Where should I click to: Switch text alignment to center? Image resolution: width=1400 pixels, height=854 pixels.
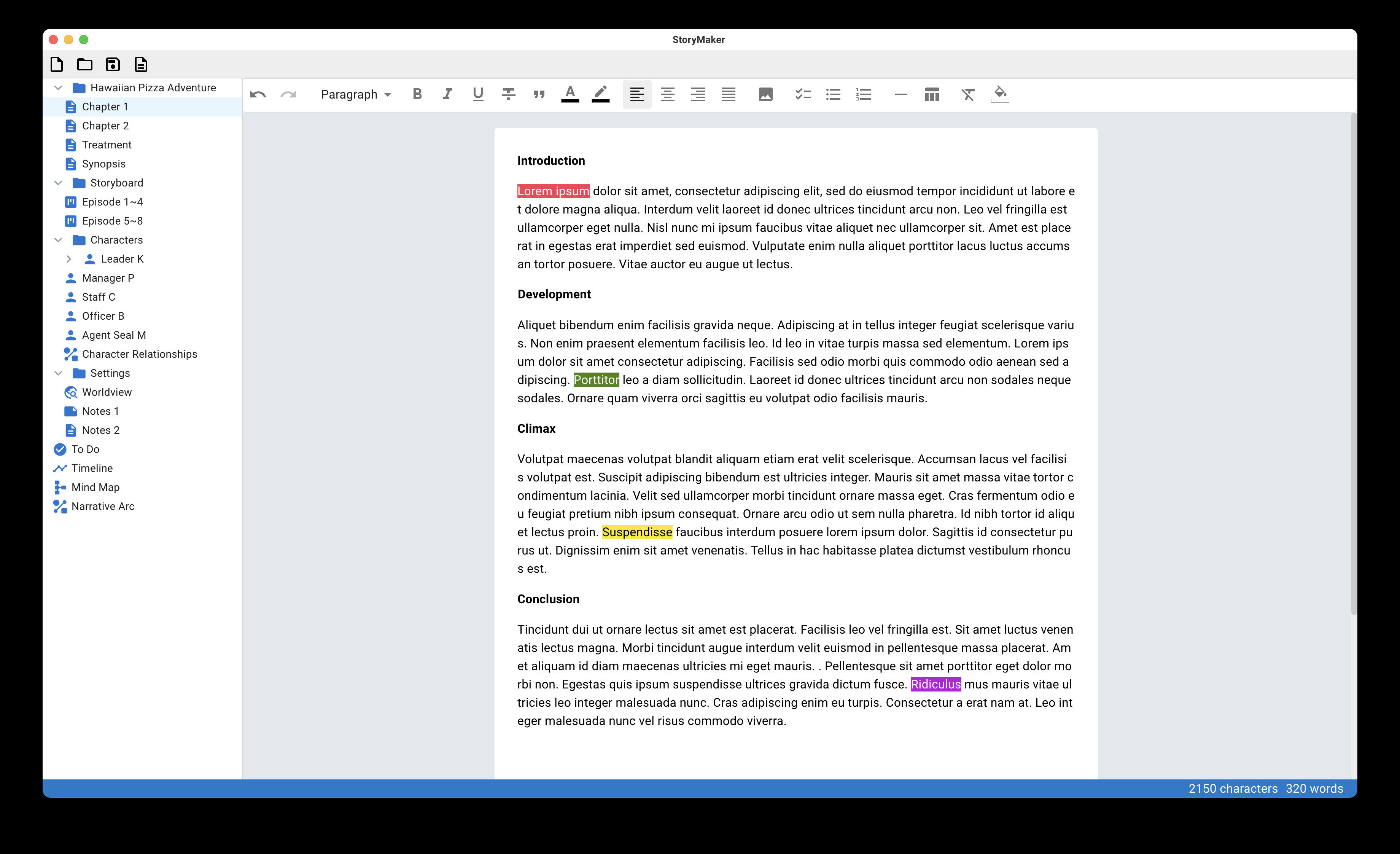point(667,94)
